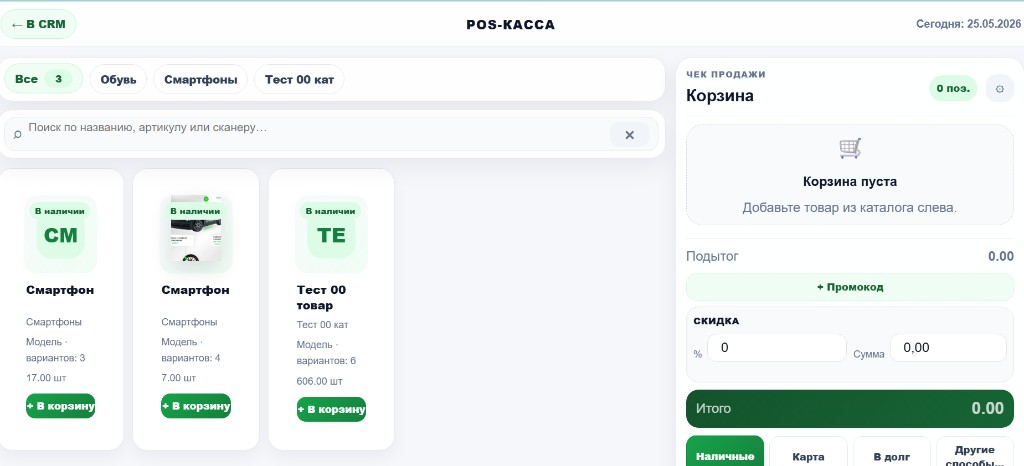Expand Другие способы payment options
This screenshot has height=466, width=1024.
point(974,456)
